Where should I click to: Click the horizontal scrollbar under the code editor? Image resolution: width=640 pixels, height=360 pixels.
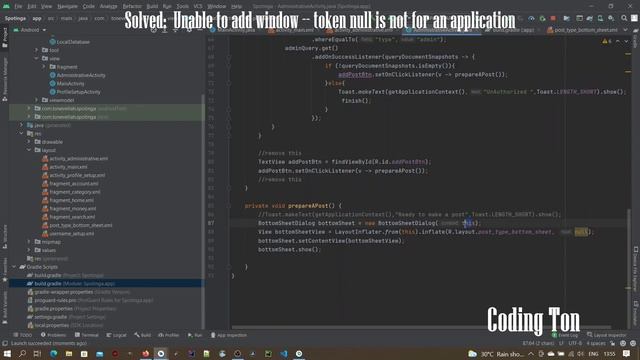[x=421, y=327]
